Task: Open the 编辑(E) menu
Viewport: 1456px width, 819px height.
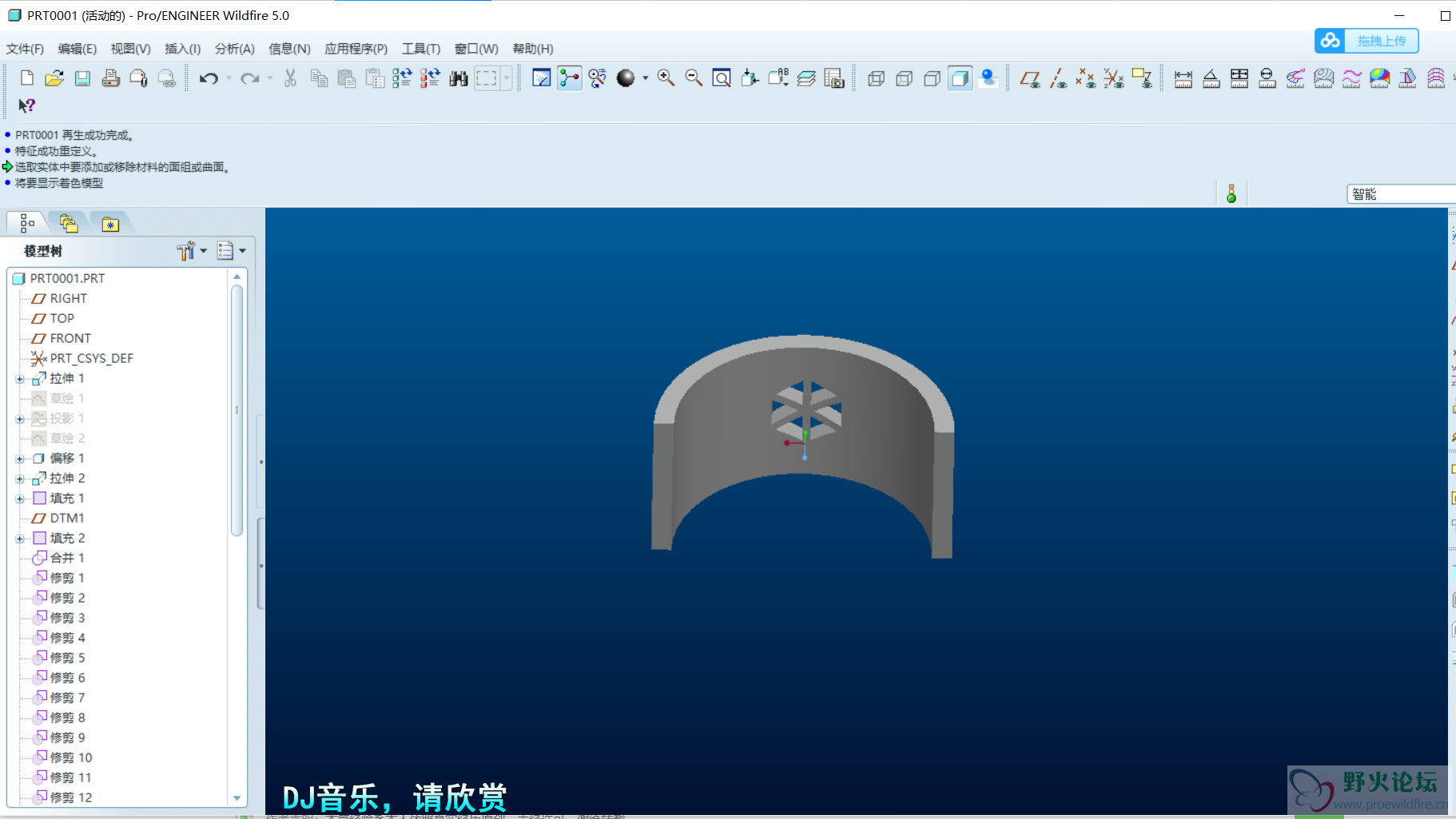Action: click(78, 49)
